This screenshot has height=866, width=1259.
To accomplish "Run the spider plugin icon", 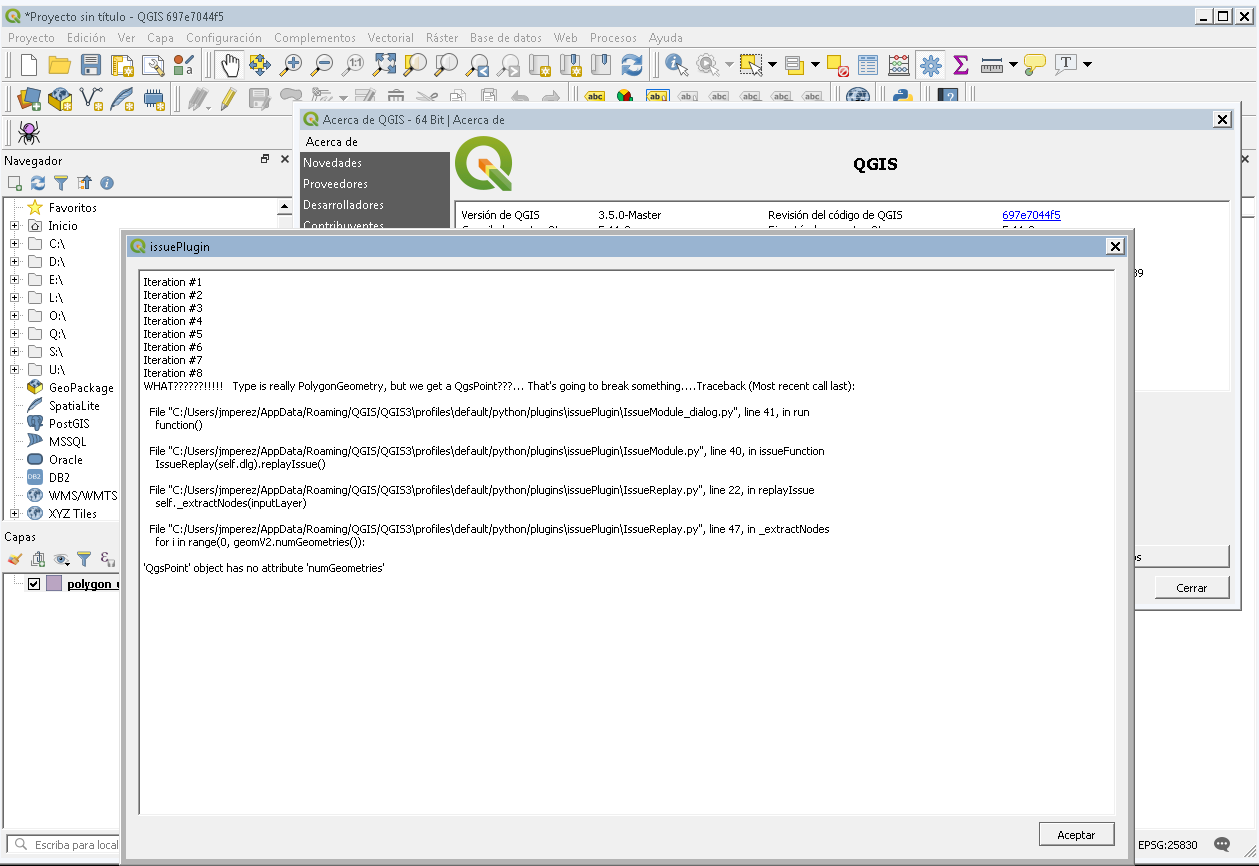I will 29,133.
